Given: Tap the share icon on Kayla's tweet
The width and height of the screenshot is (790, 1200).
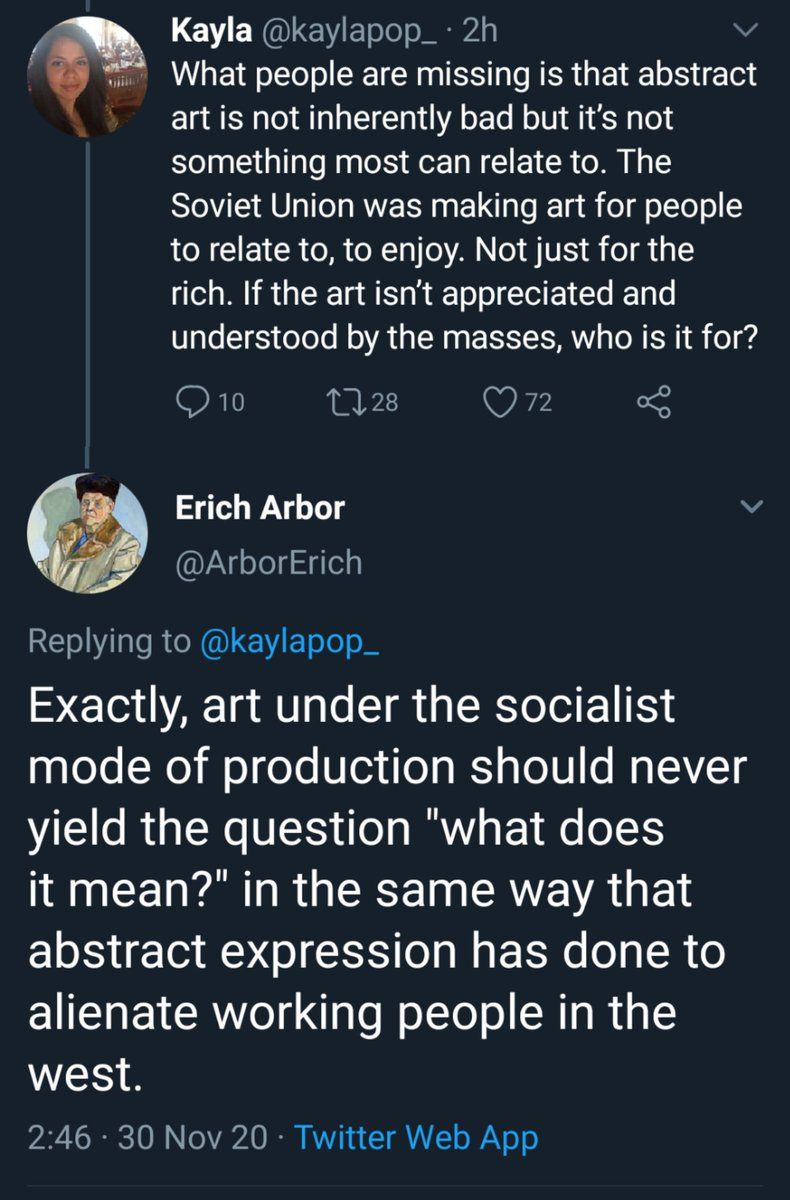Looking at the screenshot, I should point(652,402).
